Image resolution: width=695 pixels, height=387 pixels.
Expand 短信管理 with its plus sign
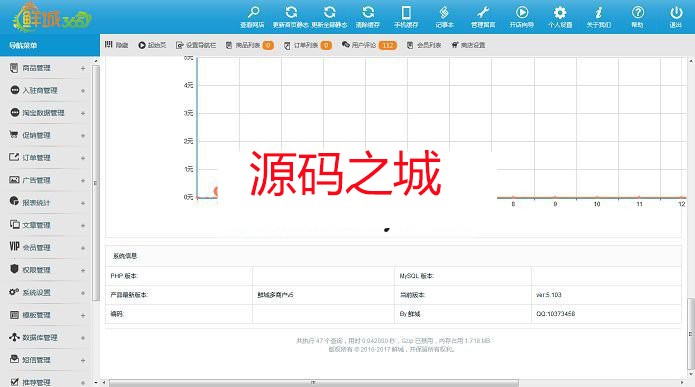click(83, 360)
